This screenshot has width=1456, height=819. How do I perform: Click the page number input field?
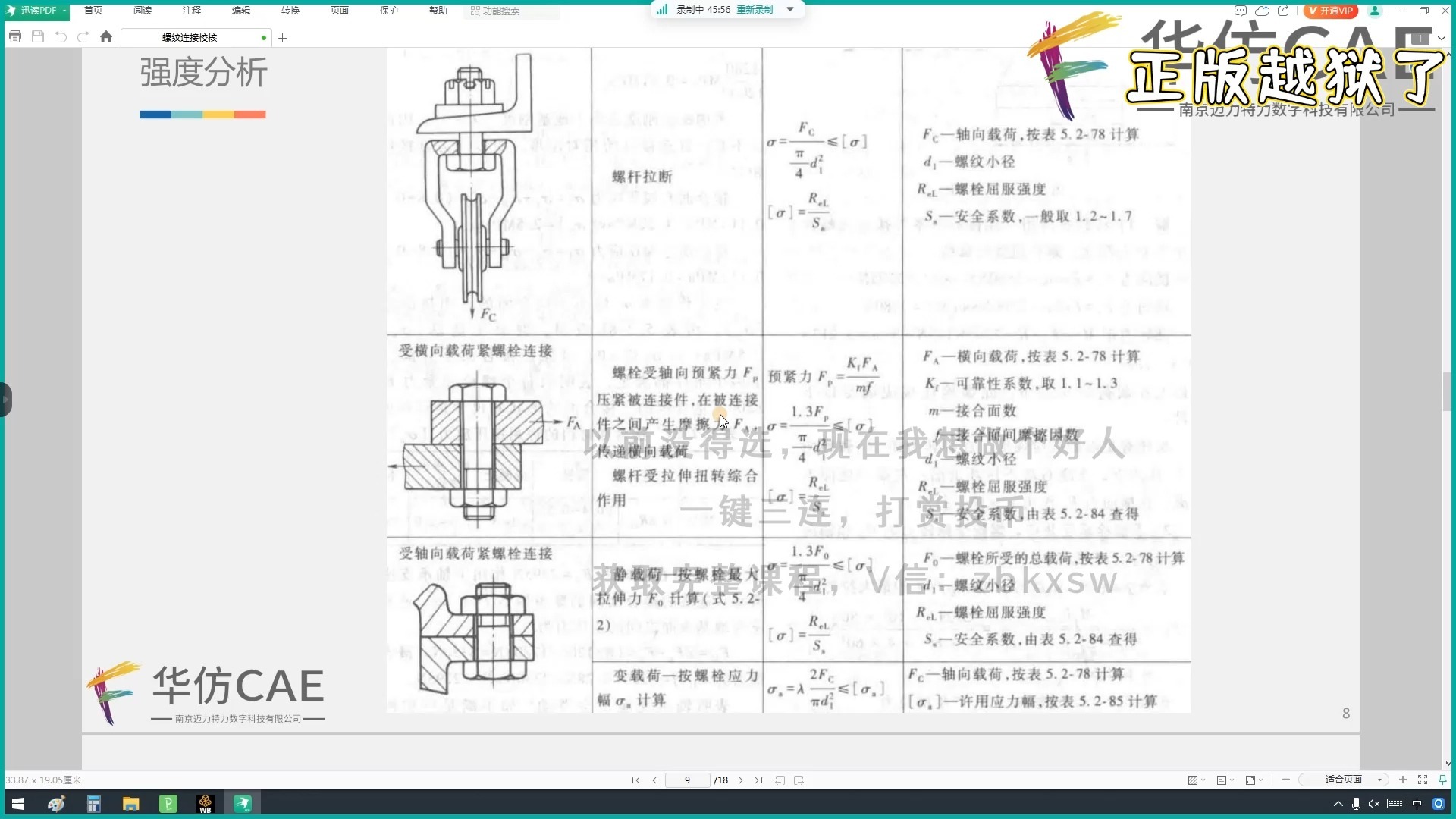[687, 780]
